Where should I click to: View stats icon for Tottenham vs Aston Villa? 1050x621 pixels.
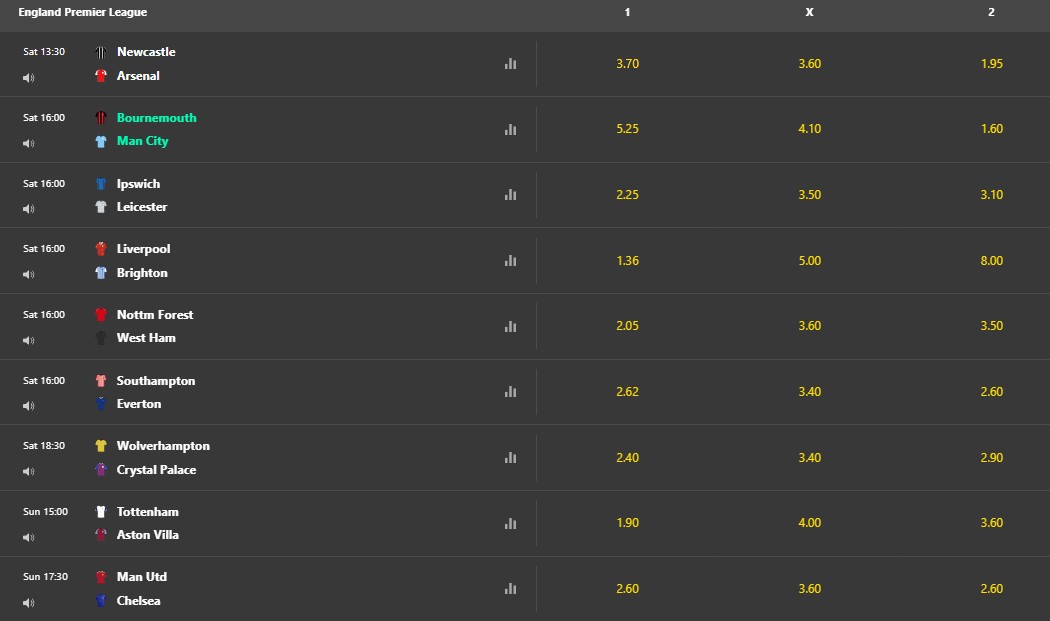click(x=510, y=523)
